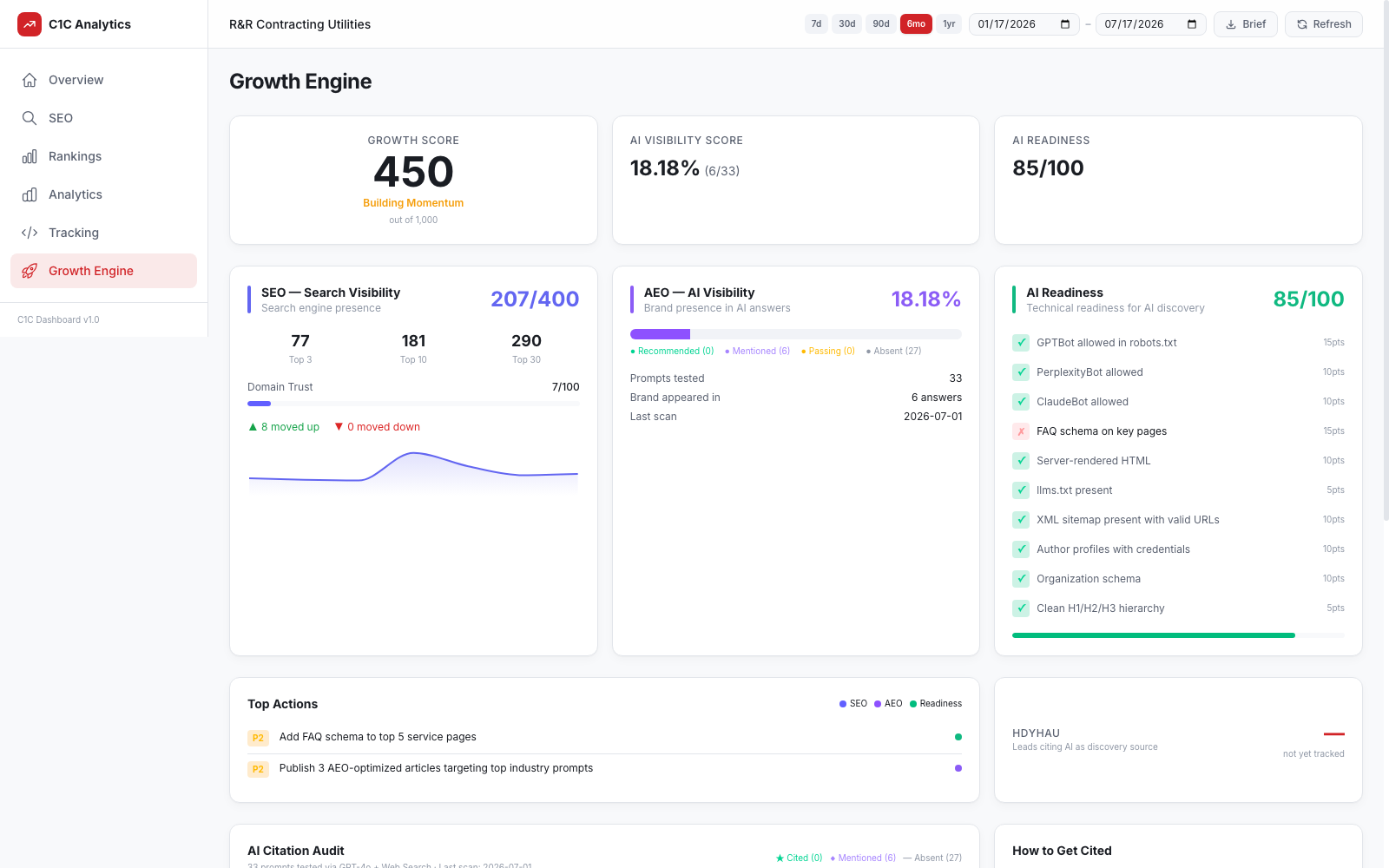This screenshot has width=1389, height=868.
Task: Click the AEO visibility progress bar
Action: coord(796,334)
